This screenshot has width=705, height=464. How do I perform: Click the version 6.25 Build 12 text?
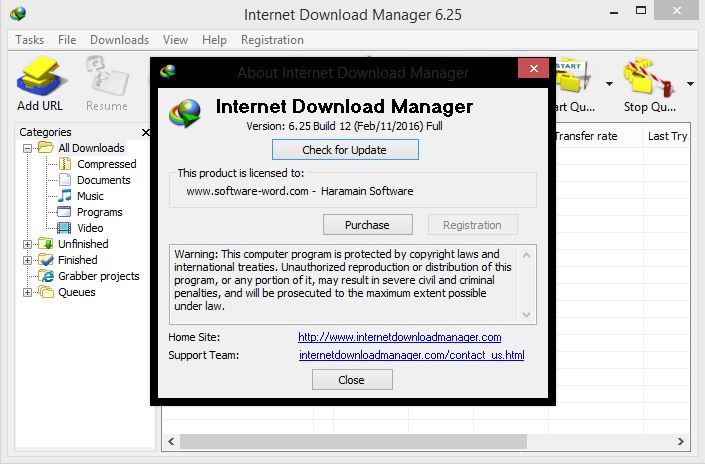click(344, 126)
